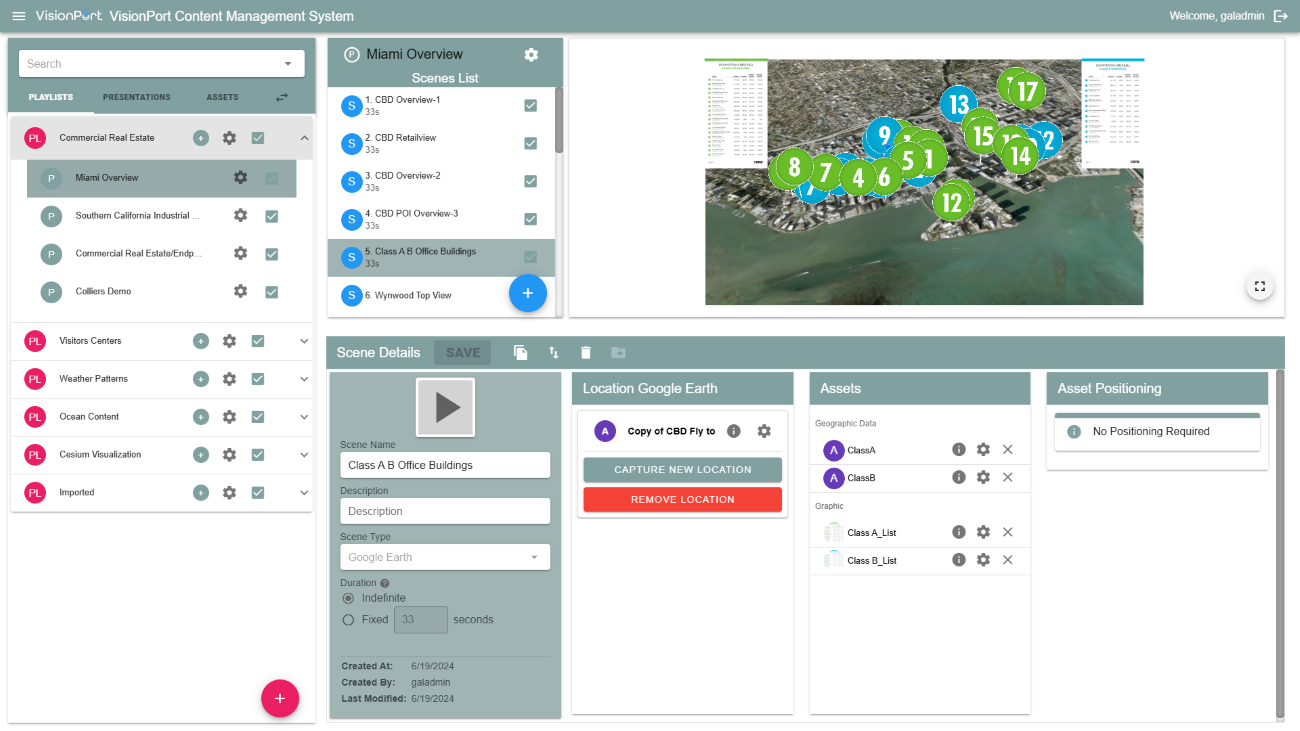1300x731 pixels.
Task: Switch to the Assets tab
Action: pyautogui.click(x=222, y=97)
